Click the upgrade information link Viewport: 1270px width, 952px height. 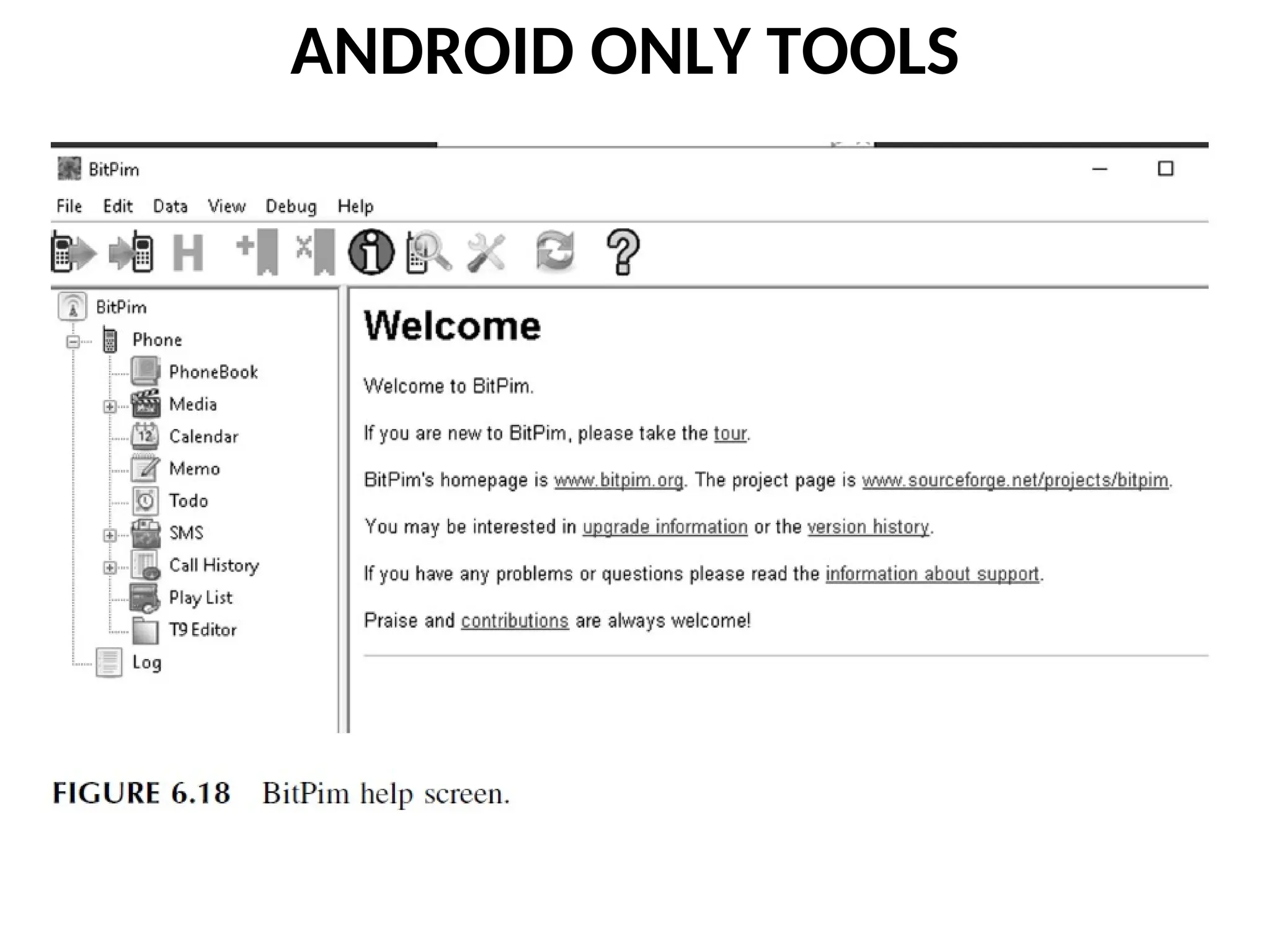(x=665, y=527)
